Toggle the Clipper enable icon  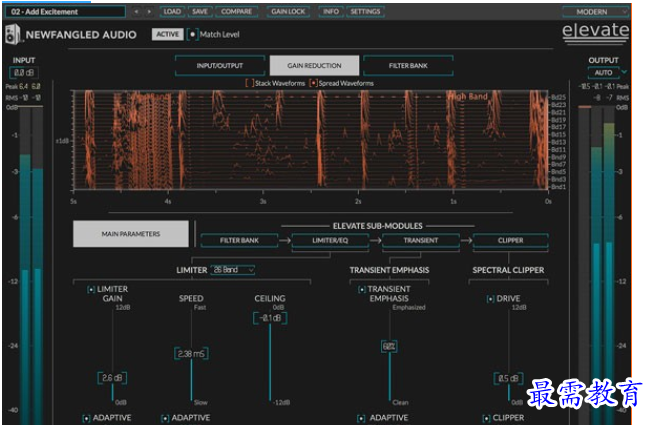[x=487, y=418]
